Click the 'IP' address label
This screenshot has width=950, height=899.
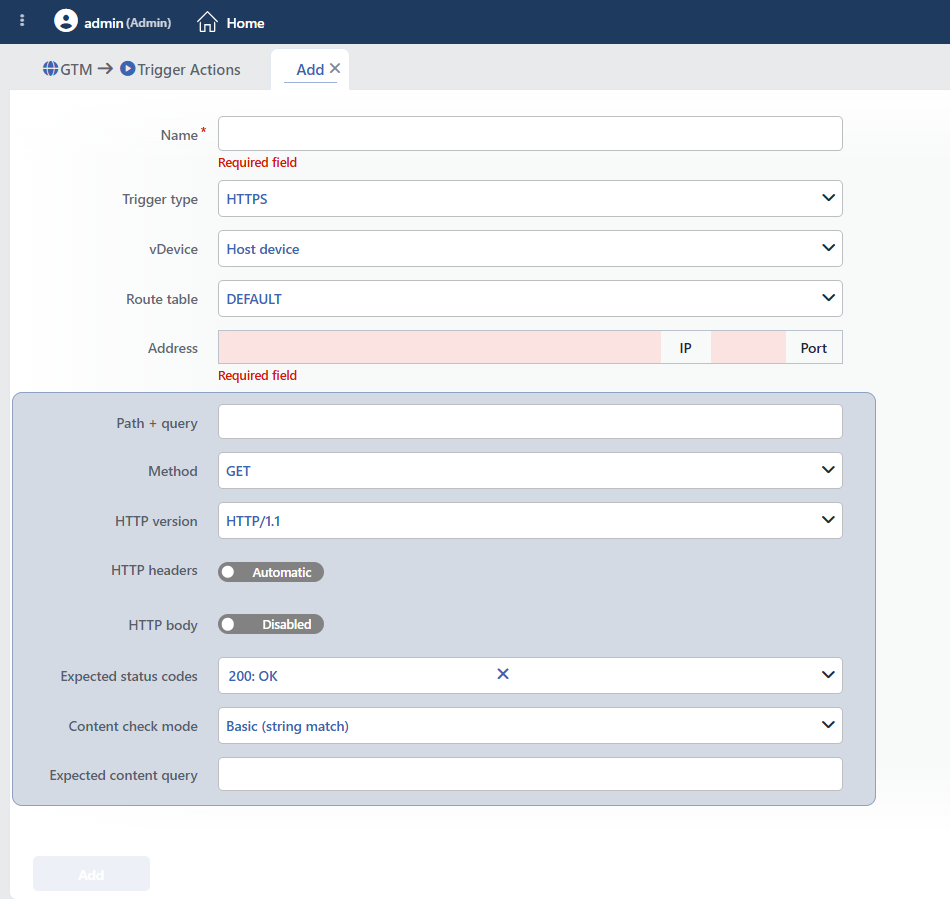pos(685,348)
